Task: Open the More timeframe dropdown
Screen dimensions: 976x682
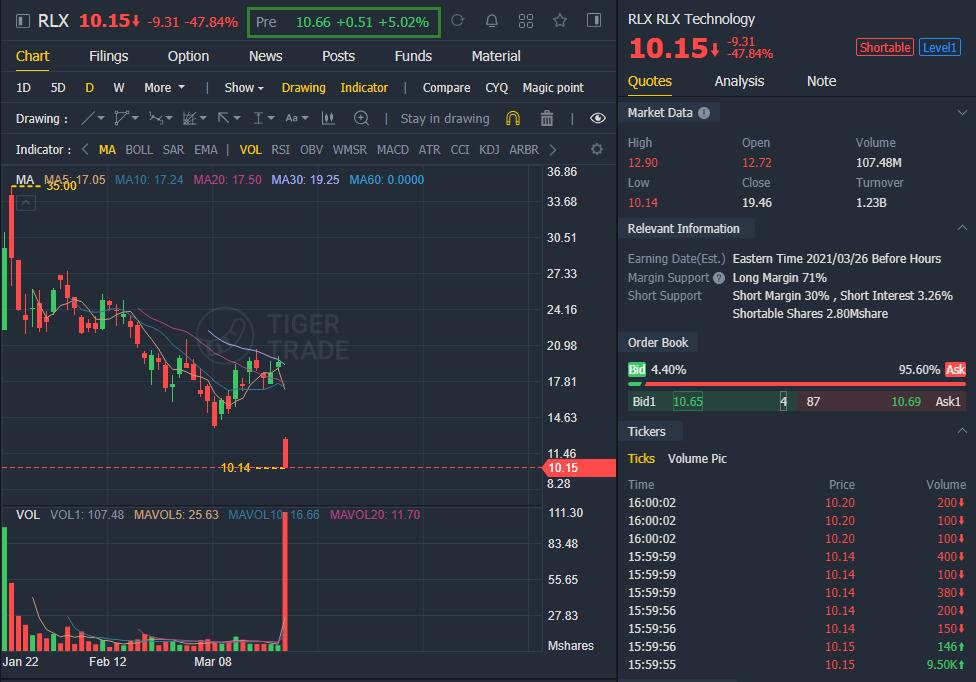Action: coord(163,88)
